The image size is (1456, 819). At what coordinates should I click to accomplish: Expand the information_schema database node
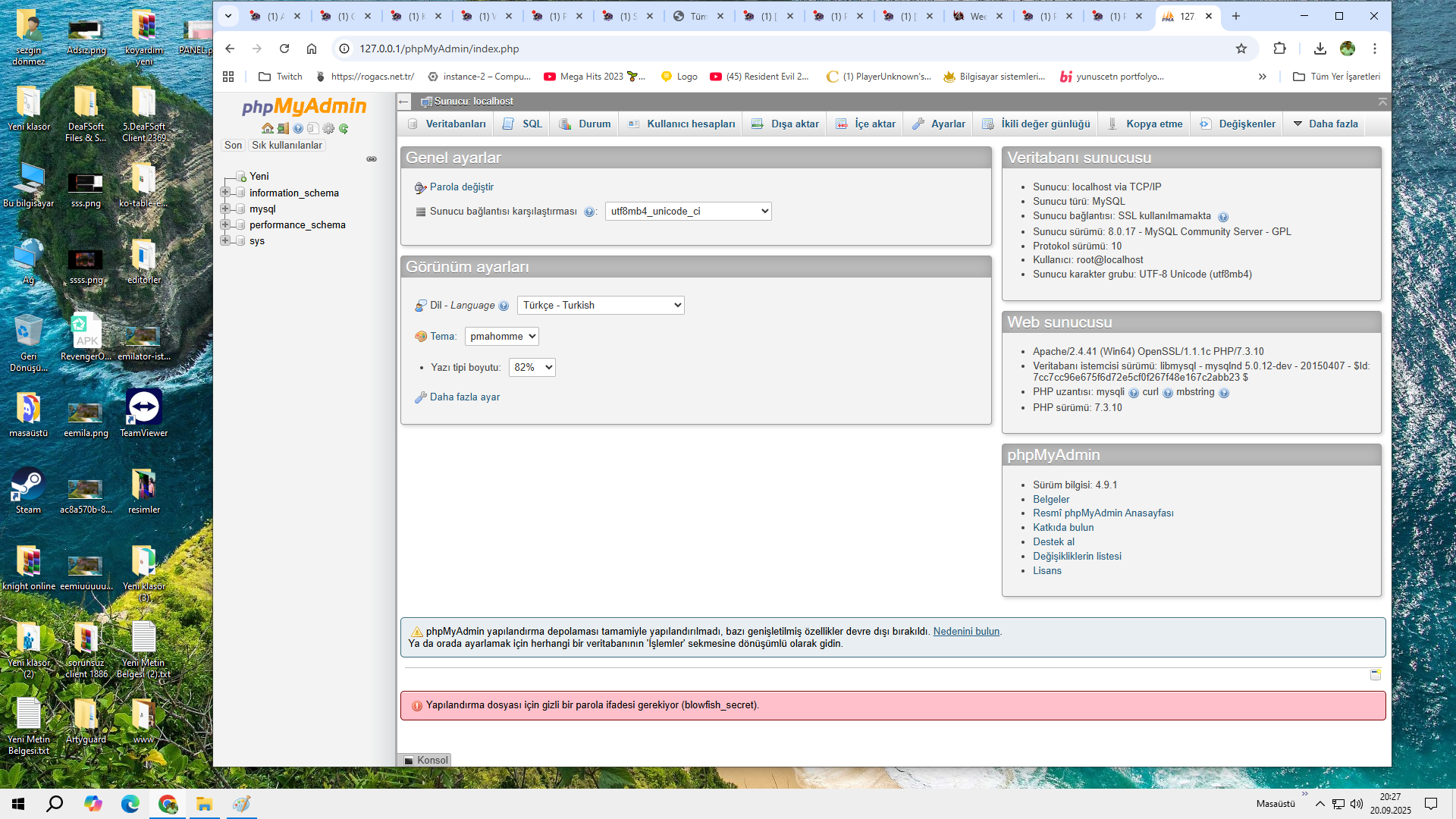click(x=225, y=193)
